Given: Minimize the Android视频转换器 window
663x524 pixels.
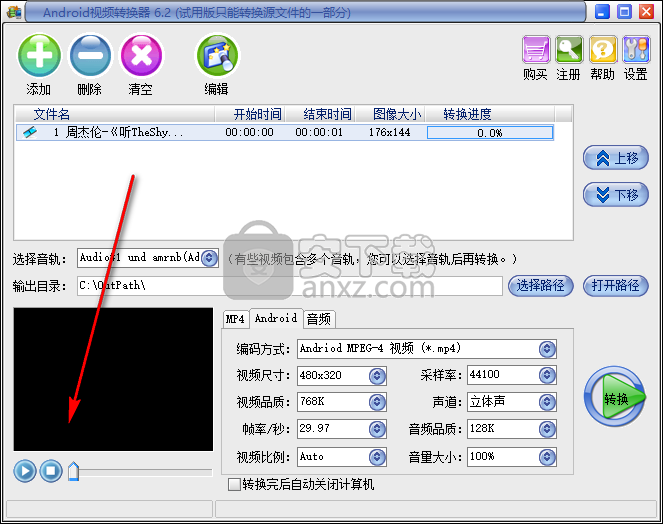Looking at the screenshot, I should [x=603, y=11].
